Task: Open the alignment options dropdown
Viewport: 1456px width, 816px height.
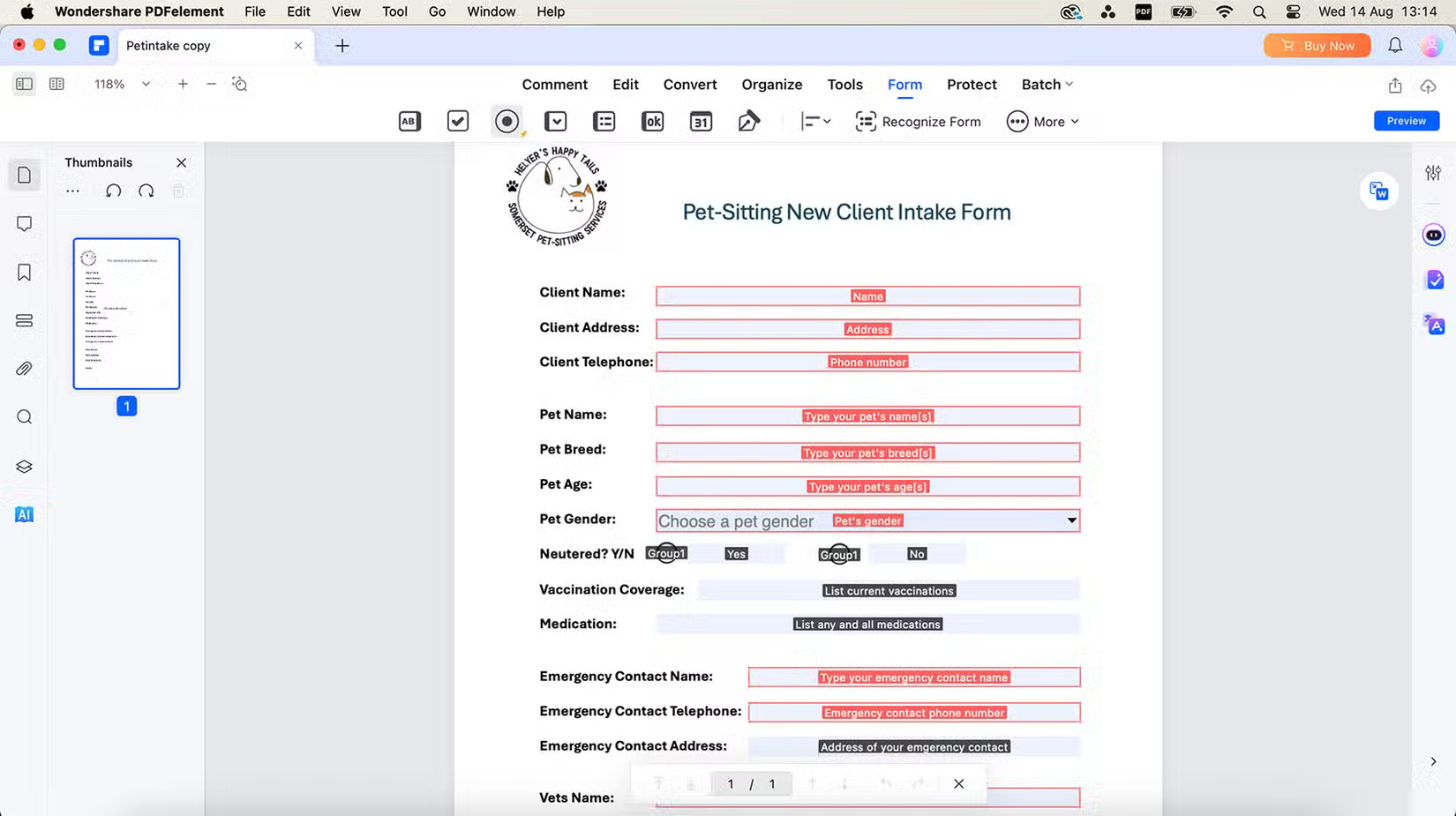Action: pos(815,121)
